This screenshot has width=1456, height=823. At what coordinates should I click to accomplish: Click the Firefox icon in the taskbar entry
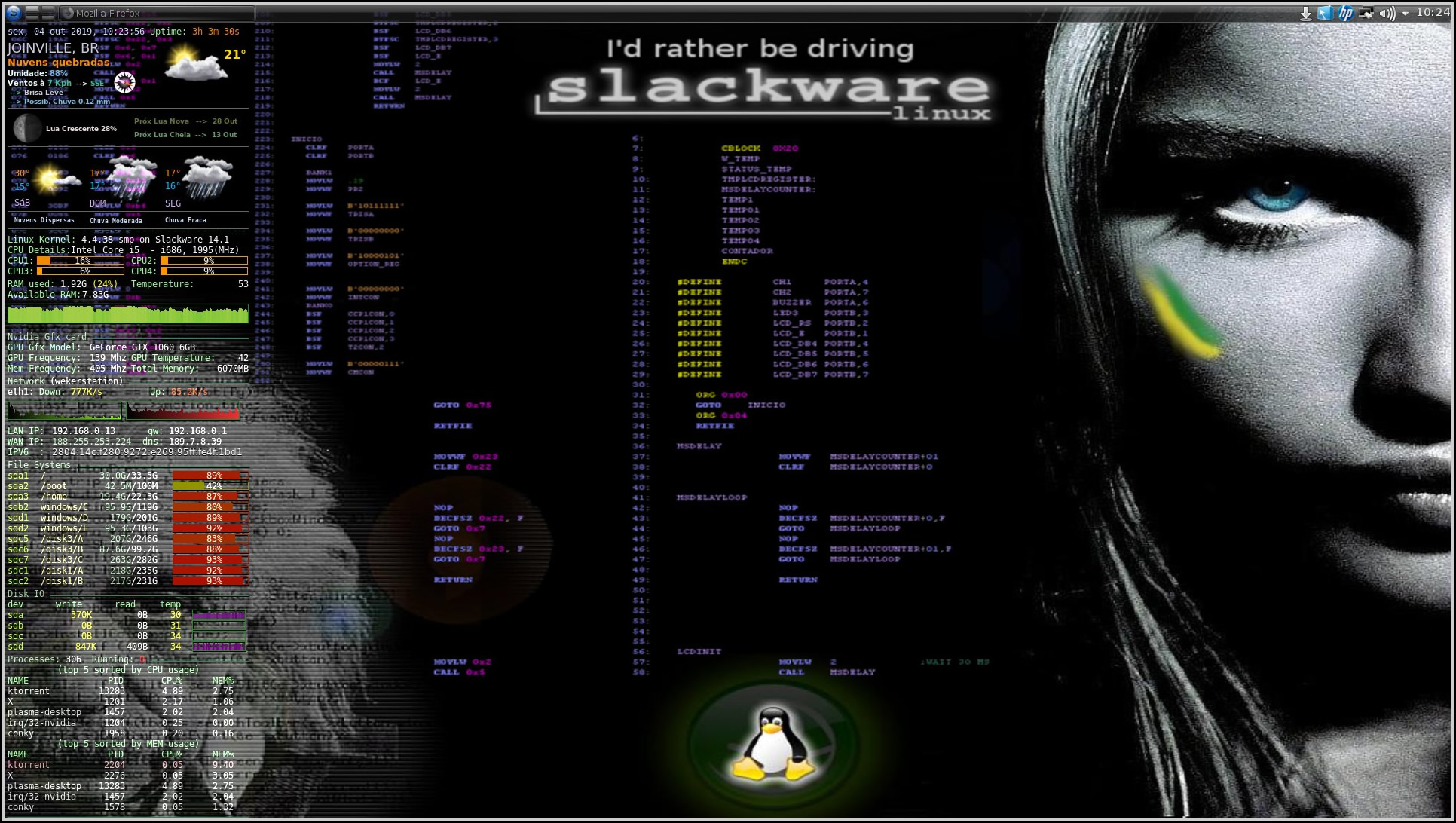[68, 13]
